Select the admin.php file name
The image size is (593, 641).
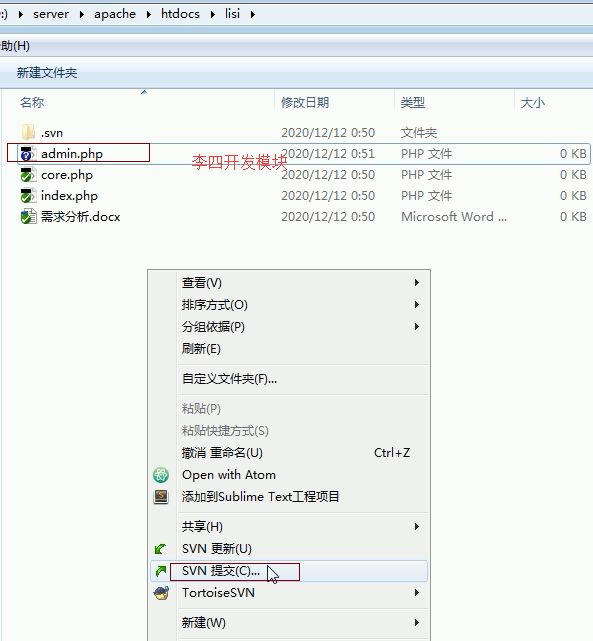(x=72, y=154)
